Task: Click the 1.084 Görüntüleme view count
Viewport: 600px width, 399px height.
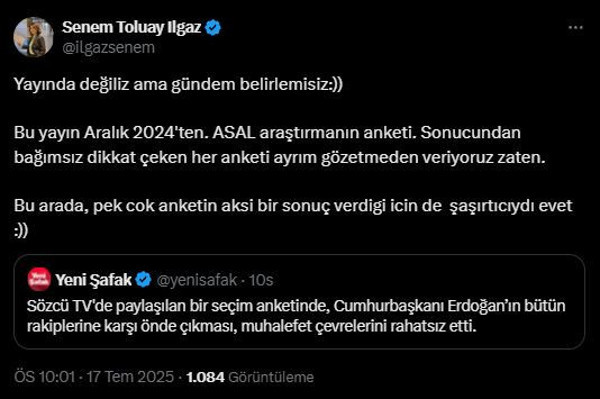Action: [x=250, y=377]
